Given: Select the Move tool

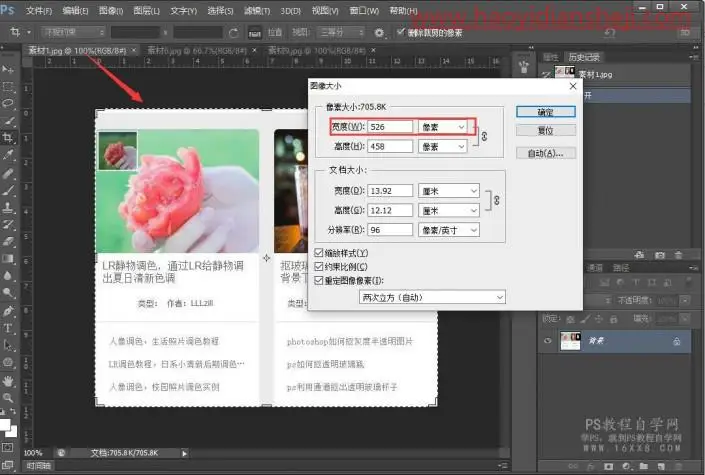Looking at the screenshot, I should point(8,69).
